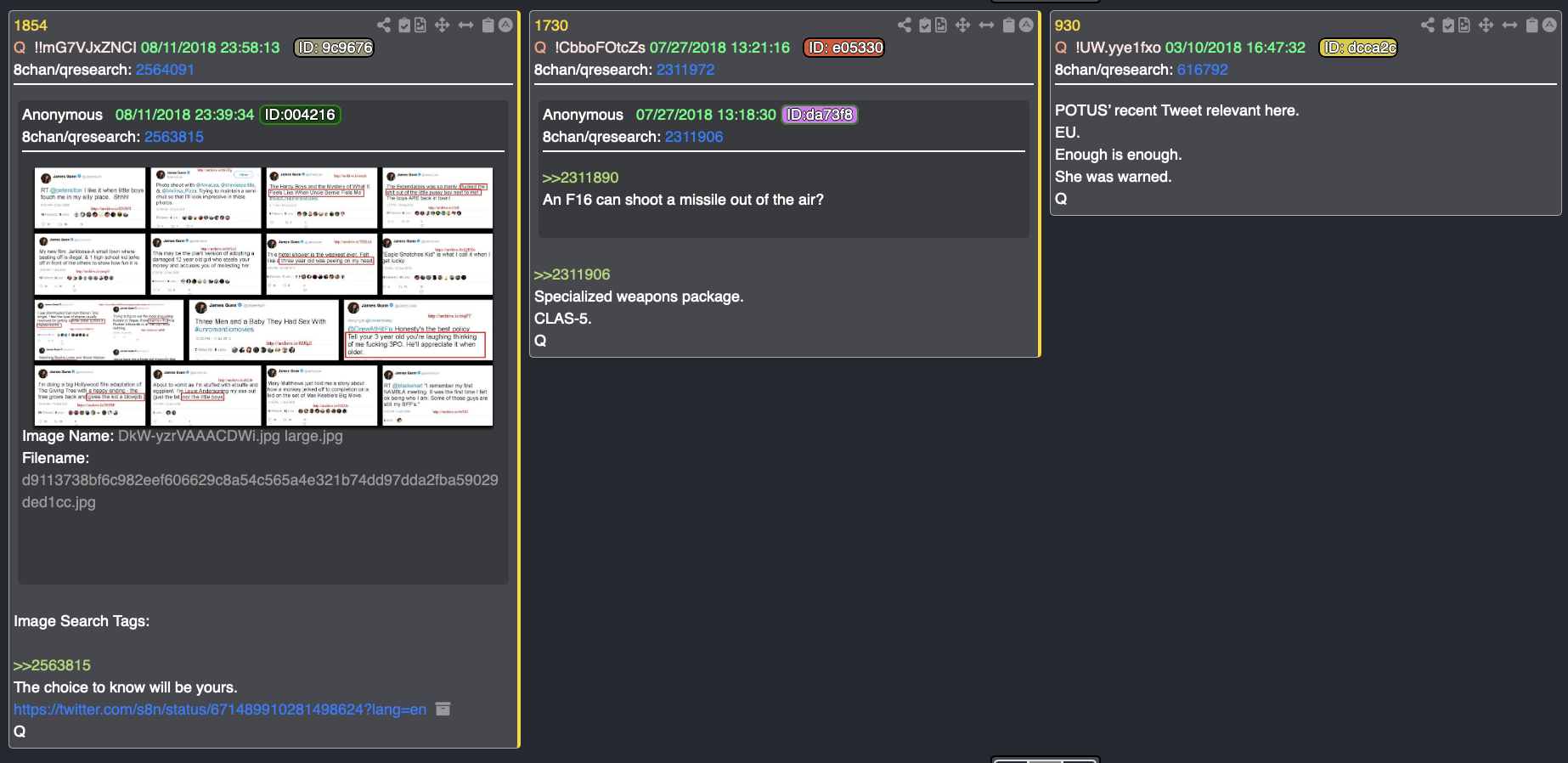Click clipboard icon on post 1730
The image size is (1568, 763).
[x=1009, y=25]
